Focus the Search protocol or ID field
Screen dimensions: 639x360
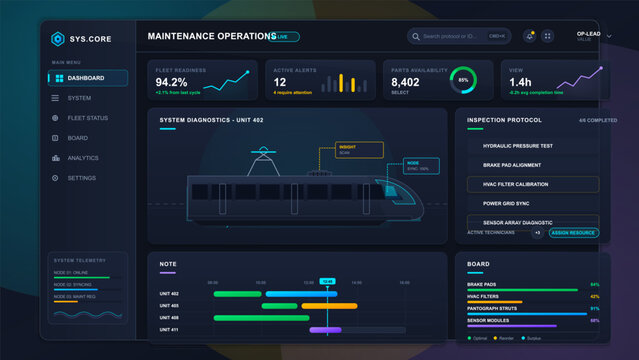pos(459,36)
